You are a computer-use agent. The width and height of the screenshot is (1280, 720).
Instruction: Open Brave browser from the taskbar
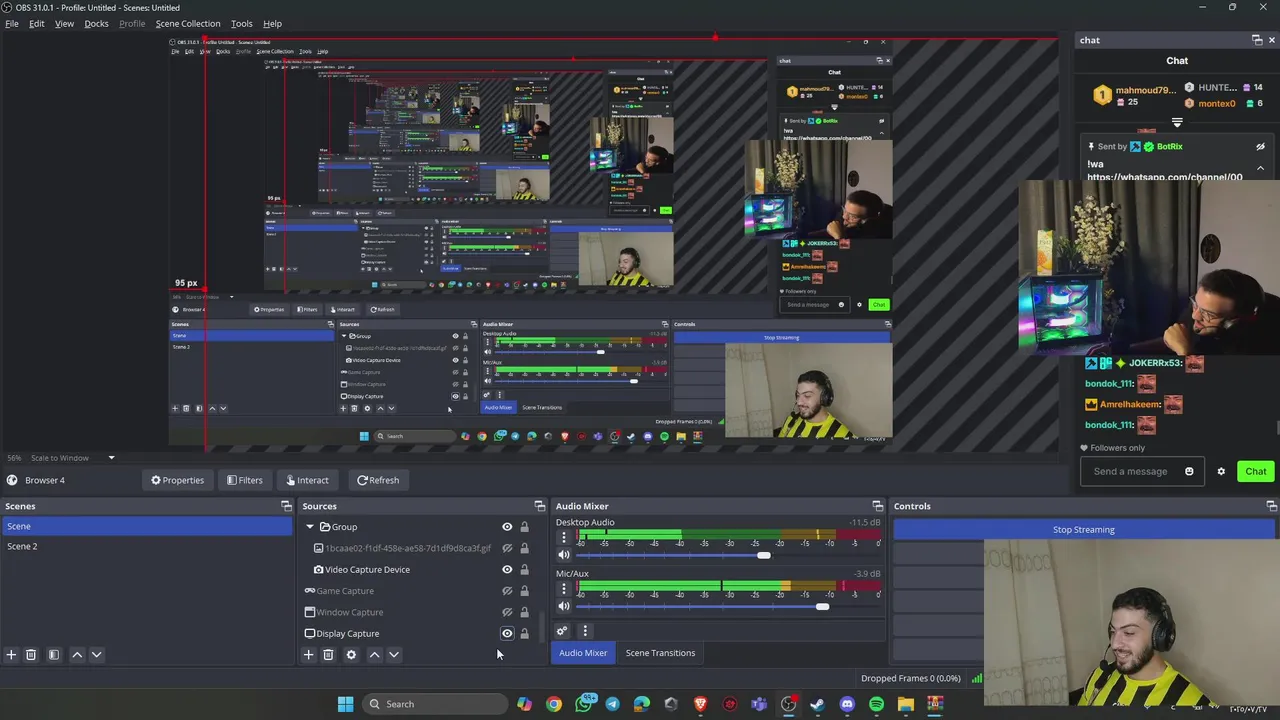point(701,704)
